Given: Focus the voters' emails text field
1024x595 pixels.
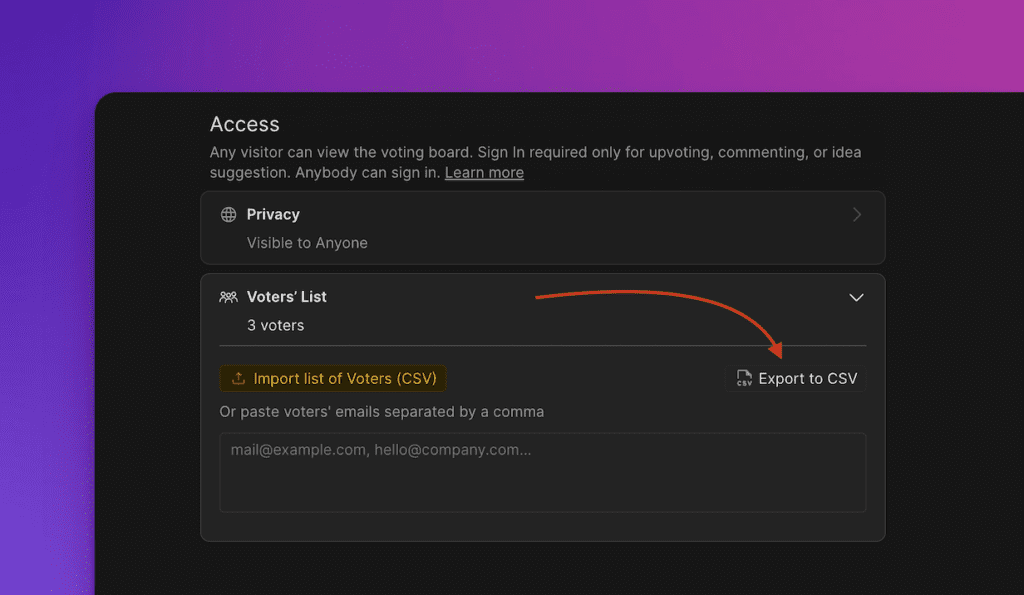Looking at the screenshot, I should click(542, 472).
